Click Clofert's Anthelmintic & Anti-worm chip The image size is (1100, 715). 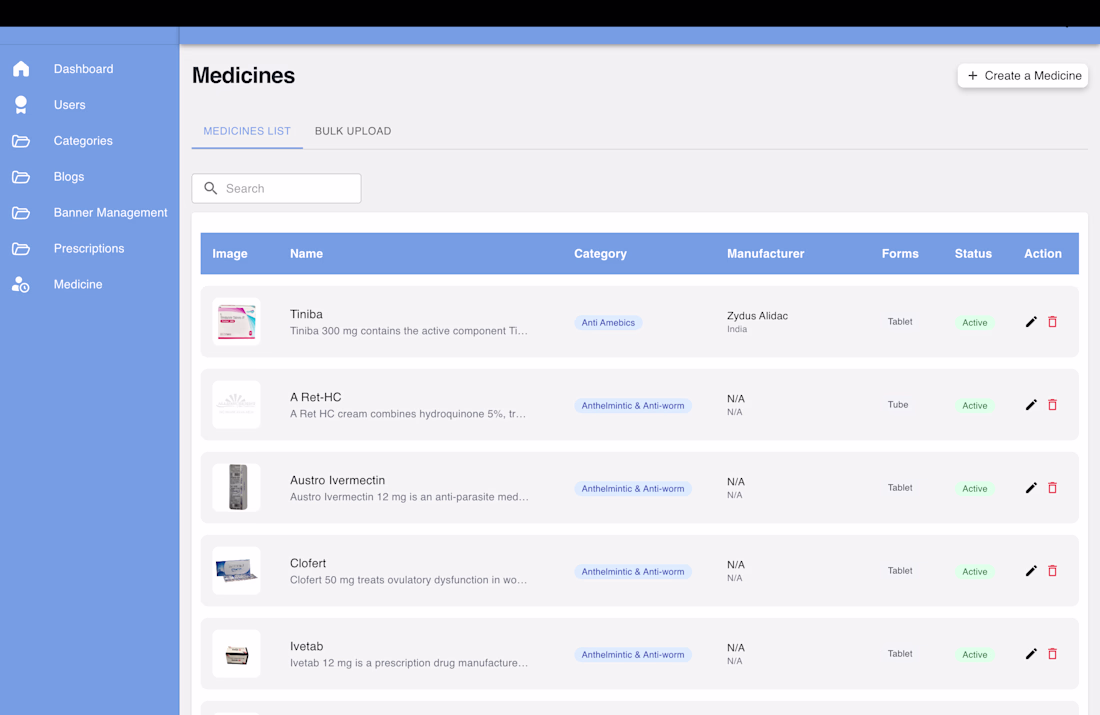[633, 572]
